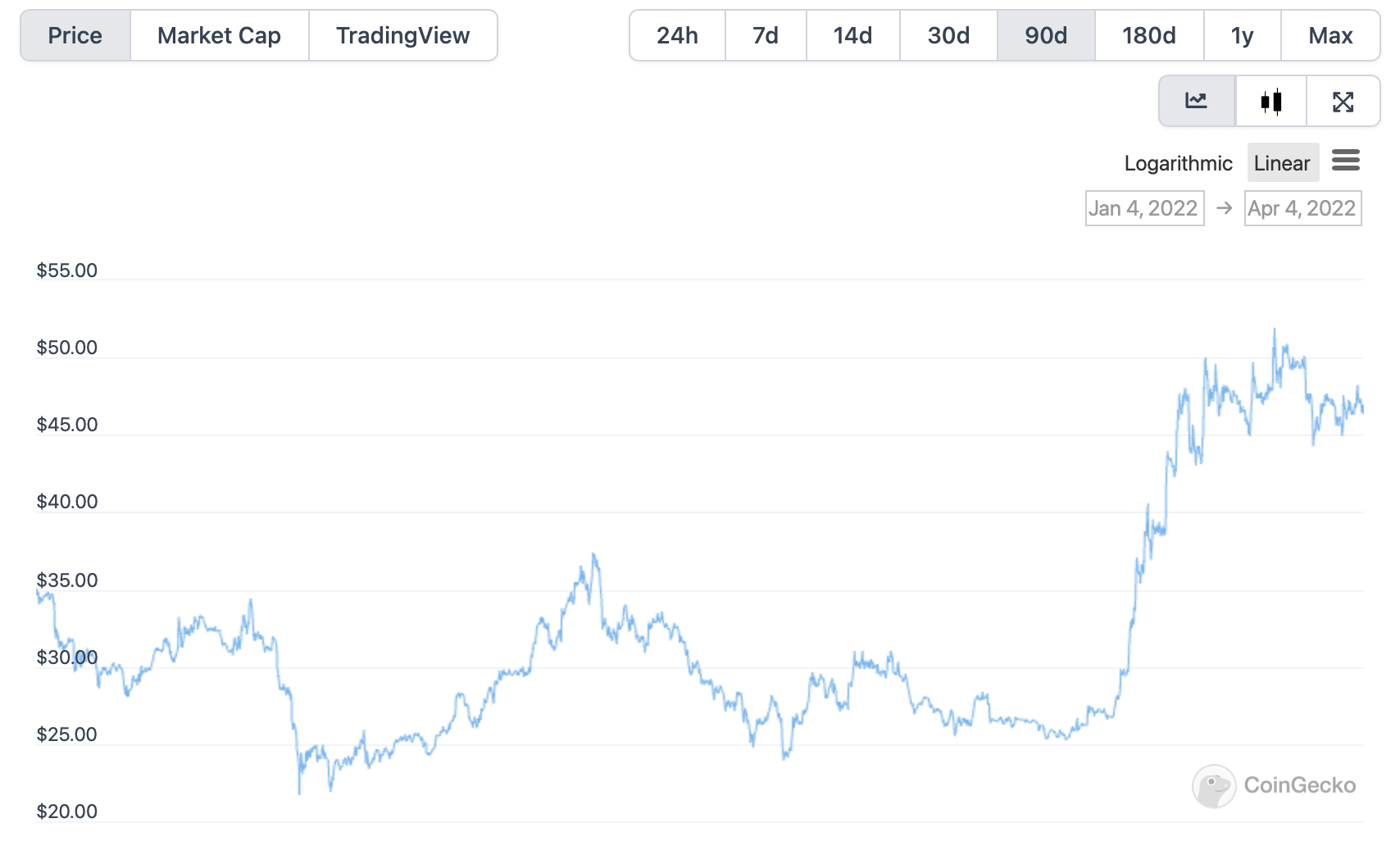Enable Logarithmic scale

pyautogui.click(x=1178, y=163)
